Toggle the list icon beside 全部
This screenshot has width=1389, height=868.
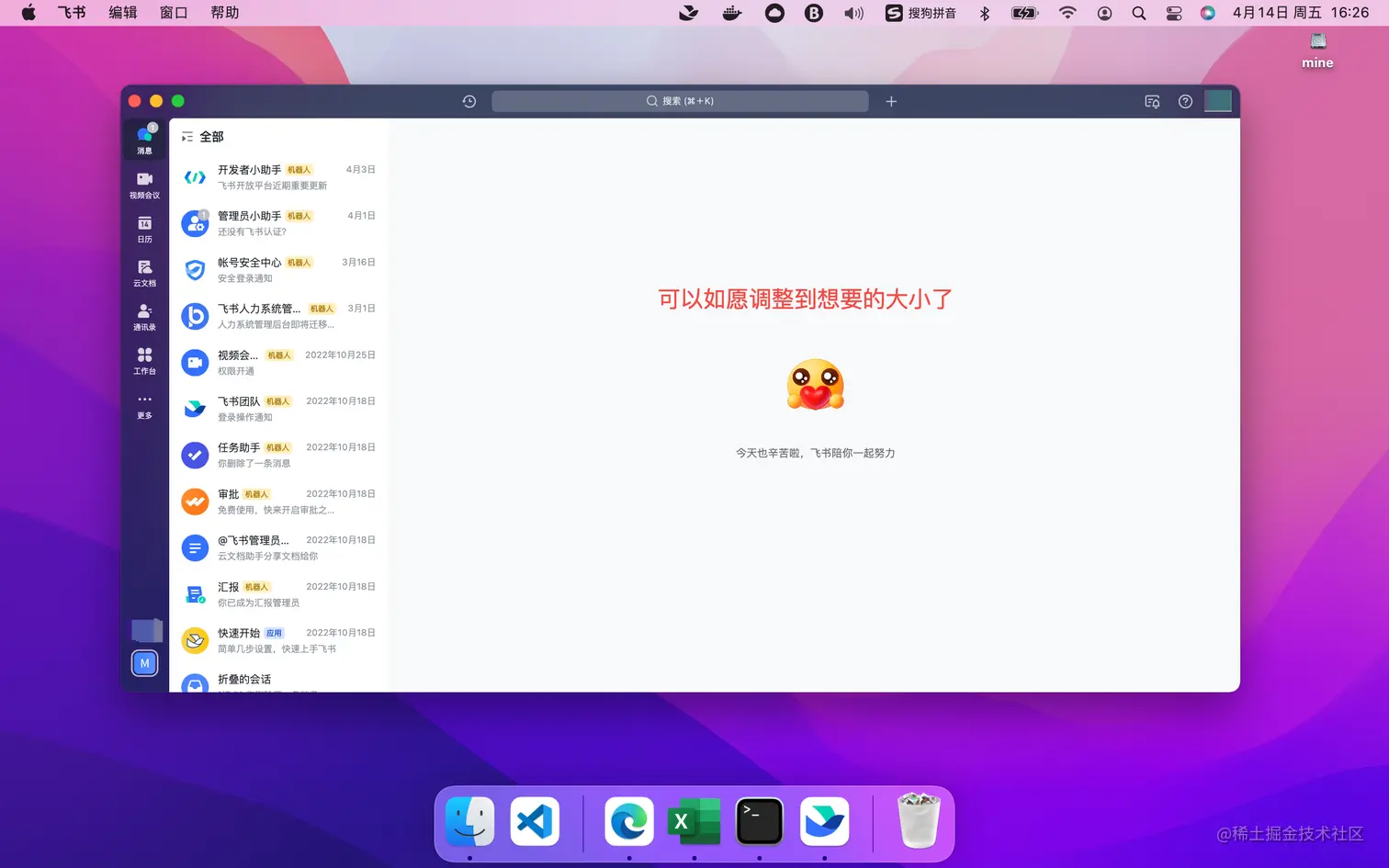click(x=187, y=137)
